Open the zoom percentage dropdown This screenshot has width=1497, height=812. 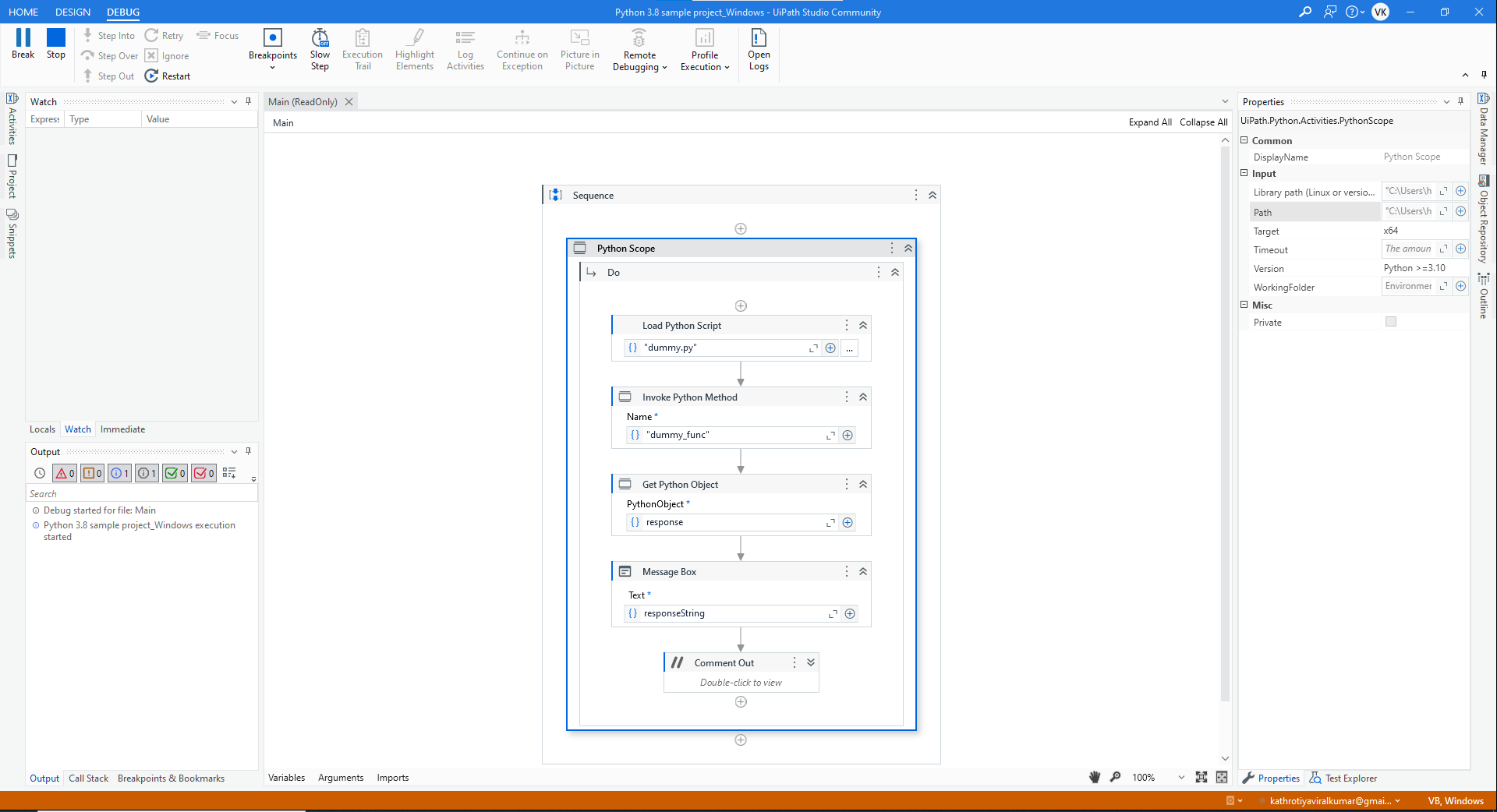coord(1181,777)
